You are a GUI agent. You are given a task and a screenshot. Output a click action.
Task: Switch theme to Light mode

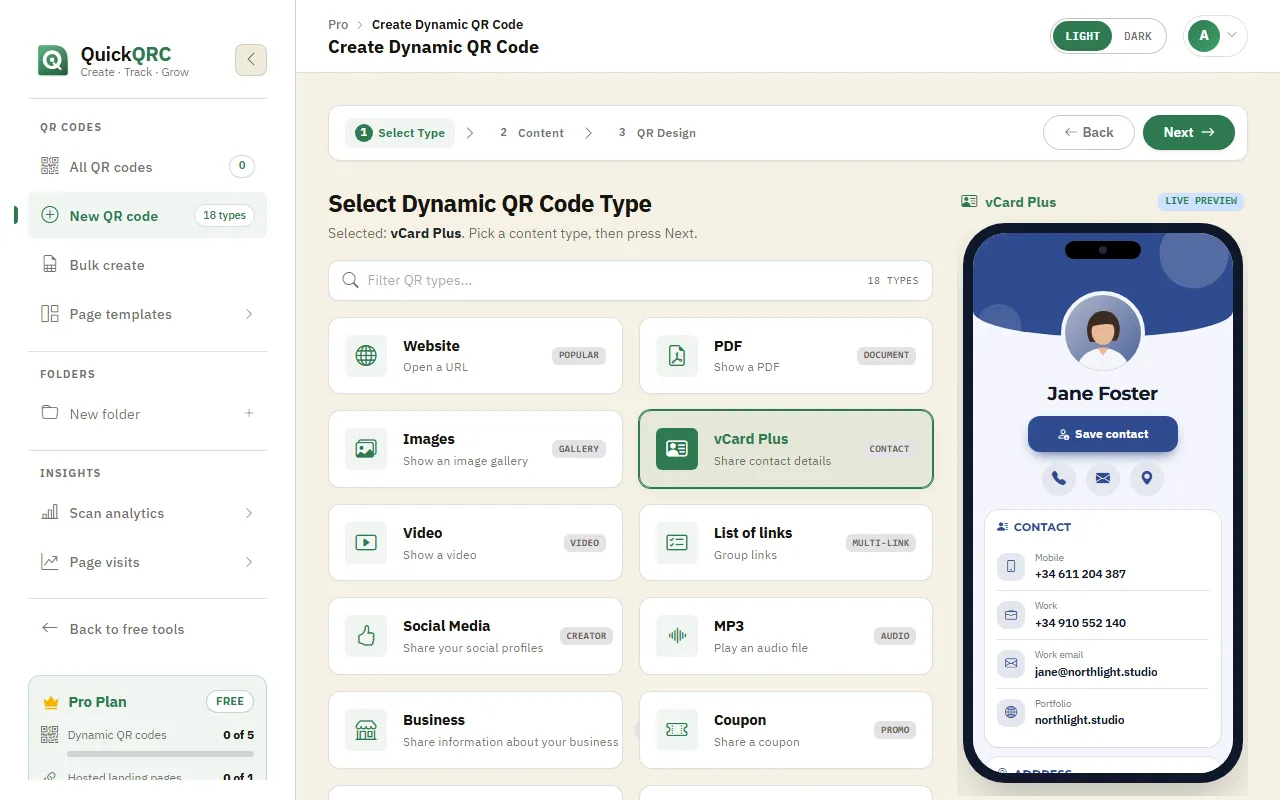[1083, 36]
